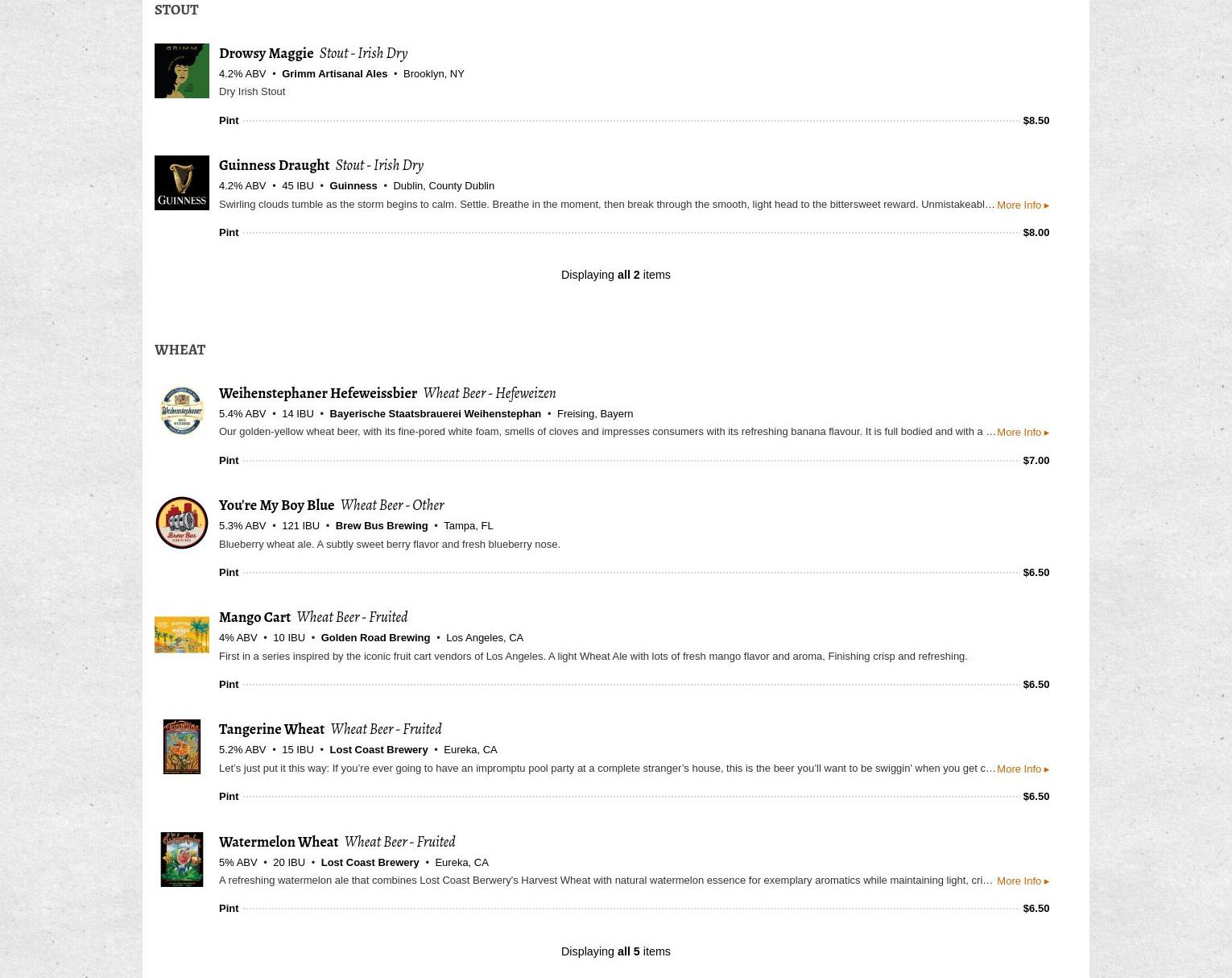This screenshot has height=978, width=1232.
Task: Open Bayerische Staatsbrauerei Weihenstephan brewery link
Action: (x=435, y=413)
